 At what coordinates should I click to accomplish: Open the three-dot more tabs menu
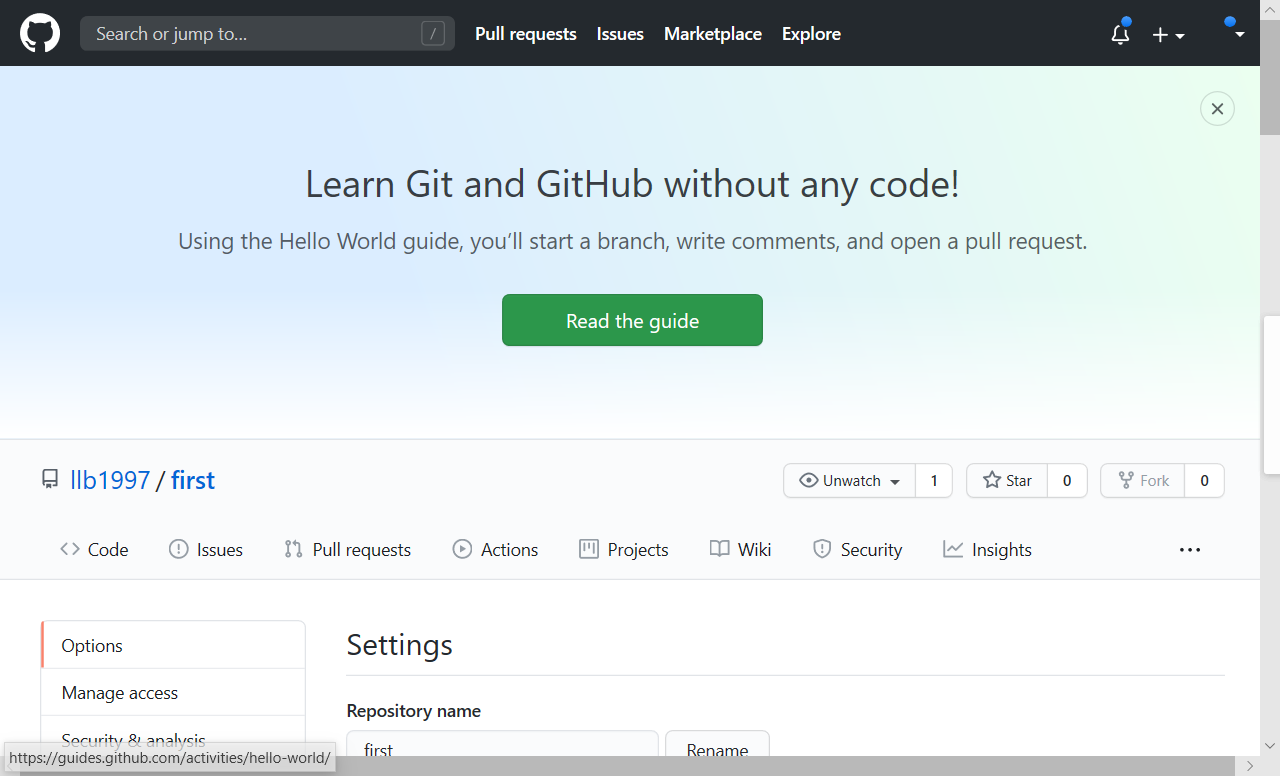1190,550
